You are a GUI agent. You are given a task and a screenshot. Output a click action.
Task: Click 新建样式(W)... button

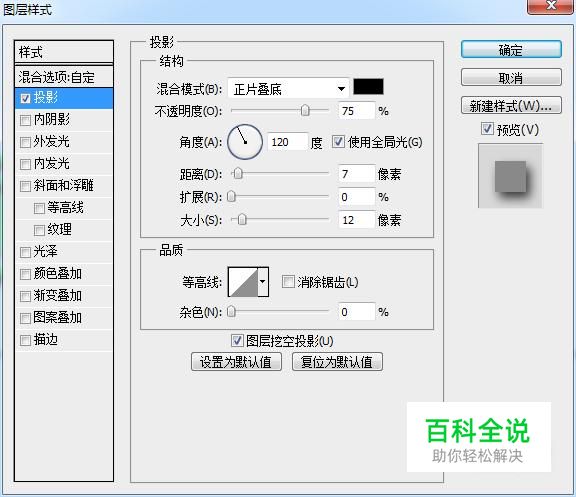click(x=511, y=106)
